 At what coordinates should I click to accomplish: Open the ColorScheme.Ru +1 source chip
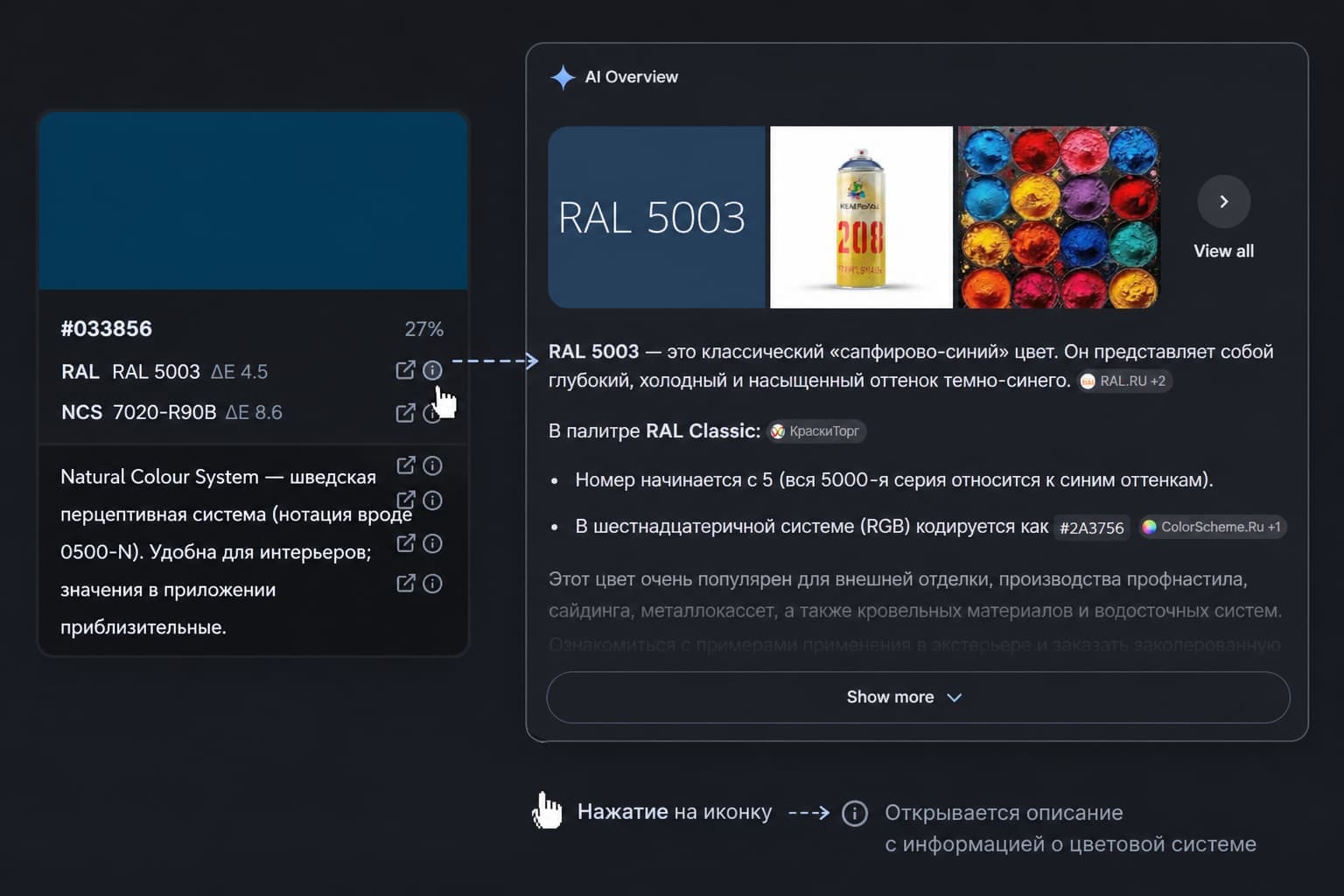(x=1212, y=527)
